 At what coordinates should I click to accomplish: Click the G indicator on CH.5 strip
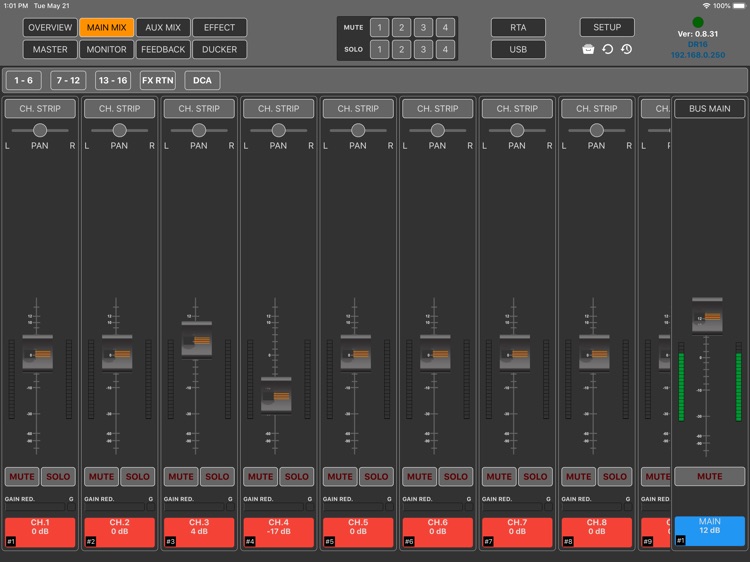coord(389,506)
